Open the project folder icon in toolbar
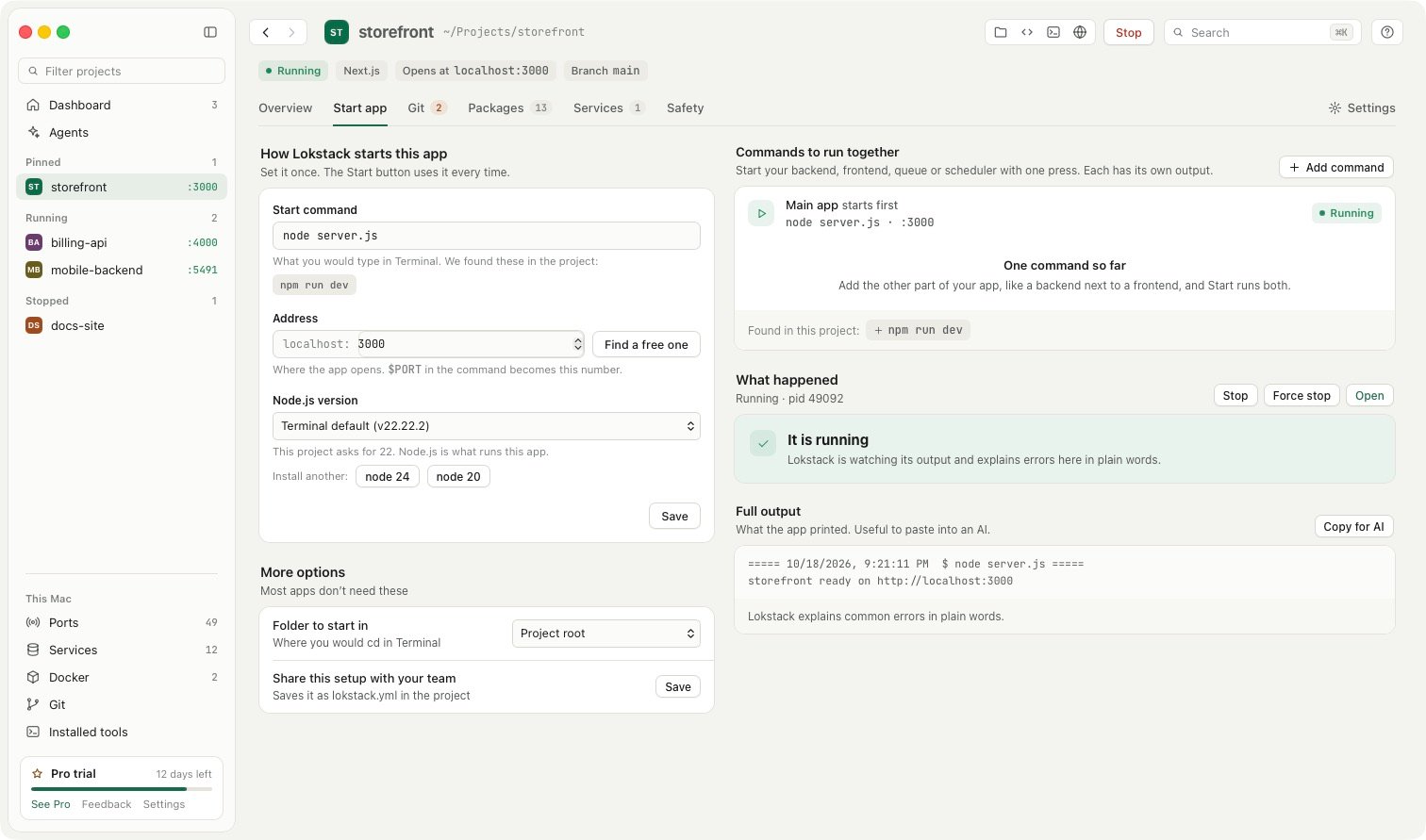Screen dimensions: 1426x840 pos(1001,32)
